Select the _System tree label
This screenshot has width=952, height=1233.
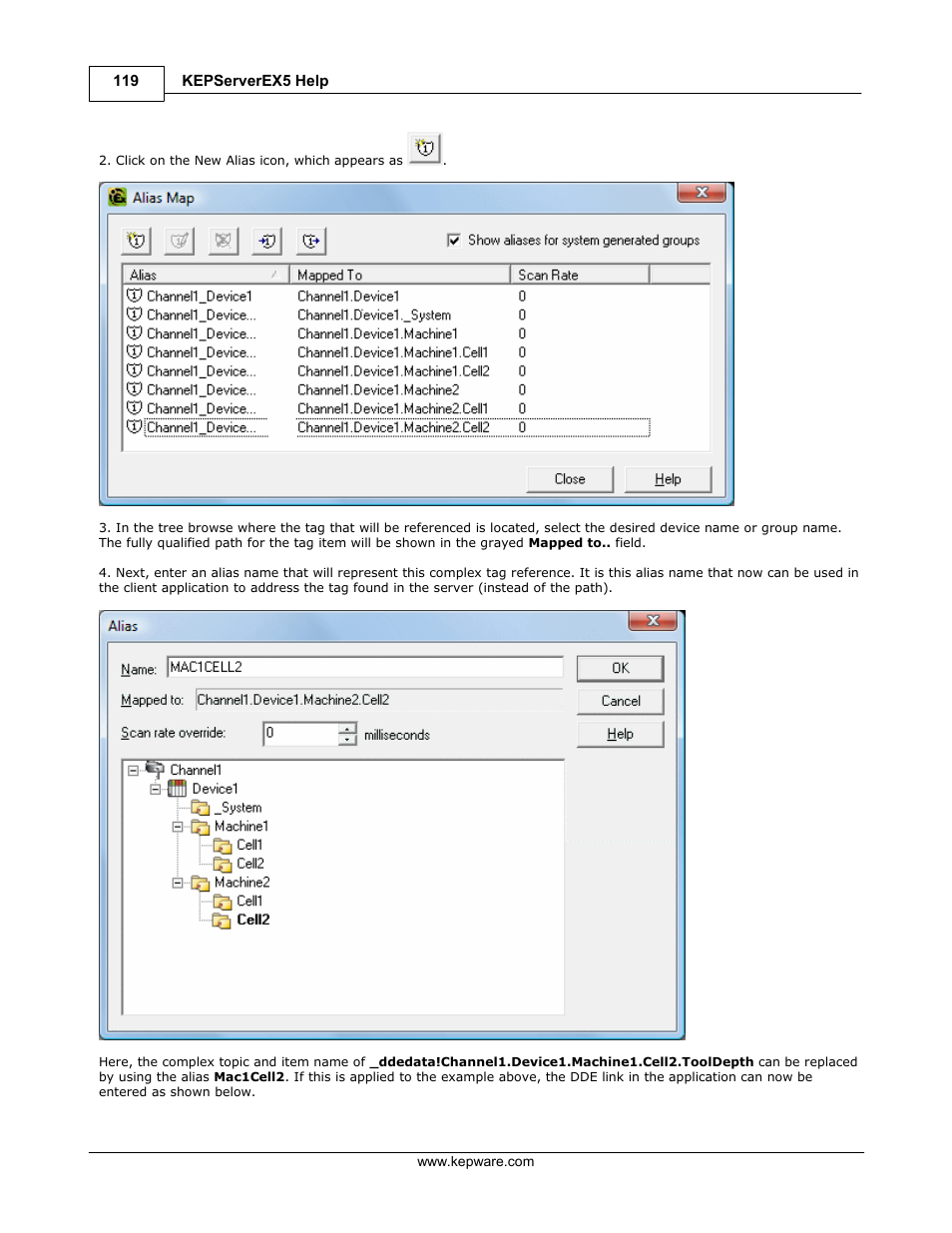[238, 808]
